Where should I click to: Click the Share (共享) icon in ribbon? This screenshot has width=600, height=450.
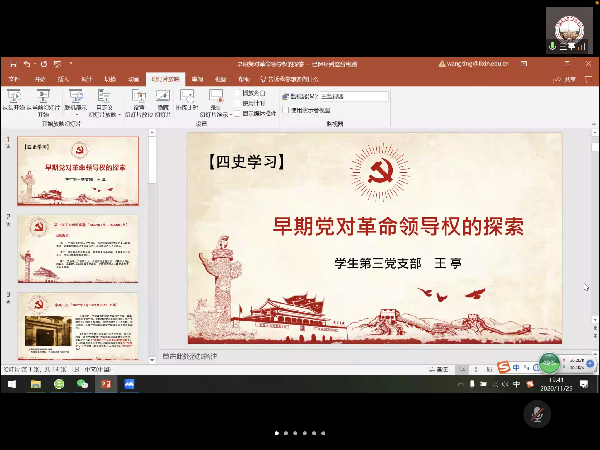point(565,79)
